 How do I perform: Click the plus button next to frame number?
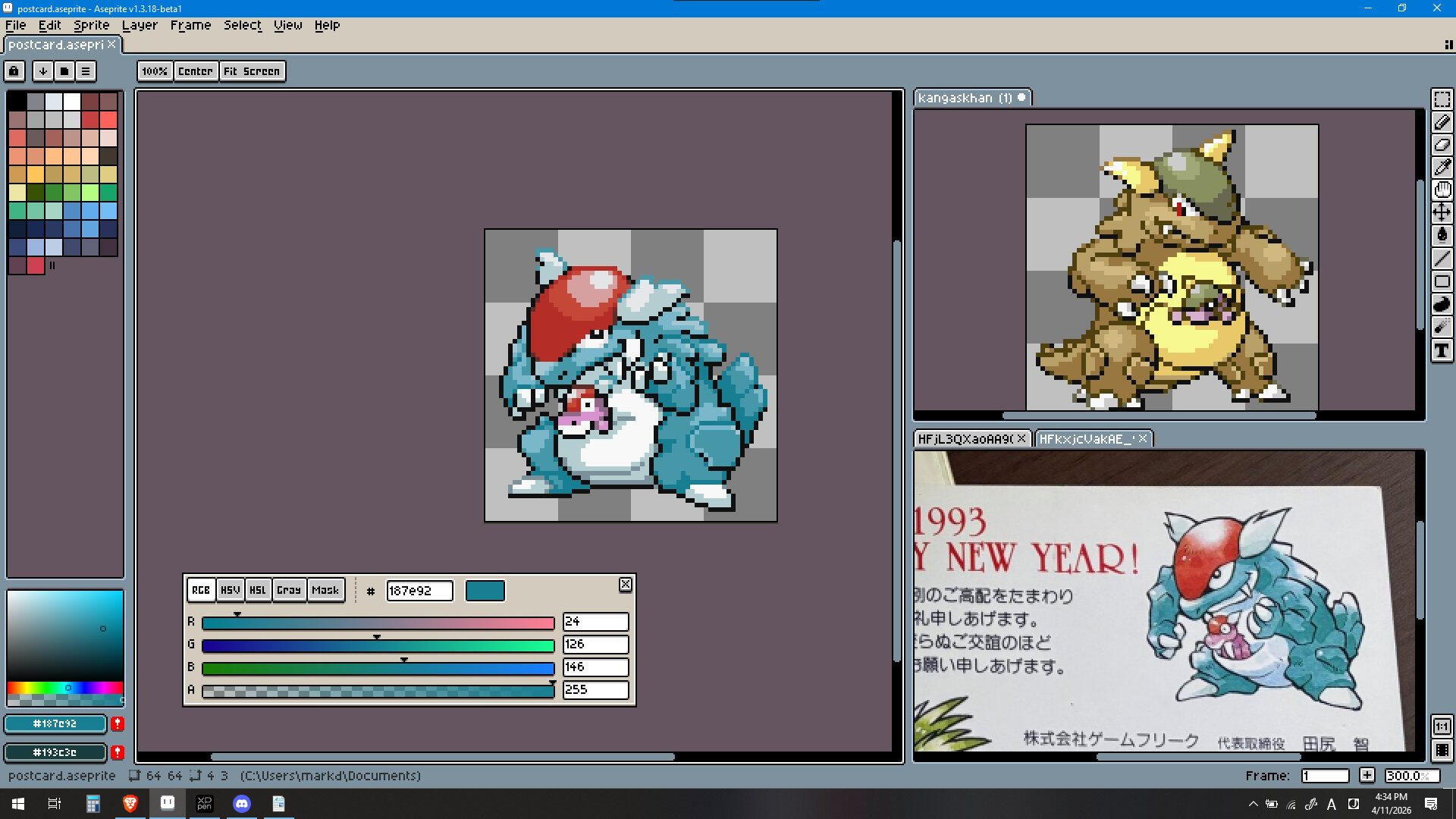coord(1367,775)
